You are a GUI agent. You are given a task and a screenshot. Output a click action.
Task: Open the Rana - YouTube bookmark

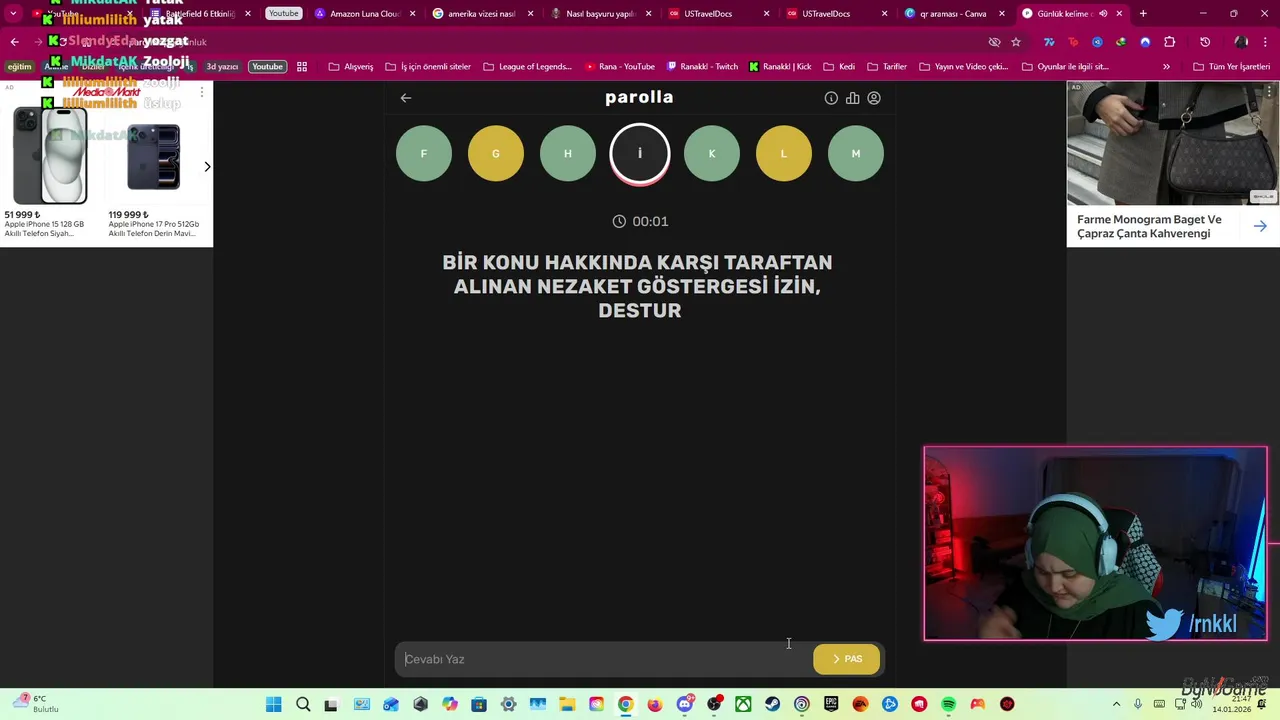click(619, 67)
